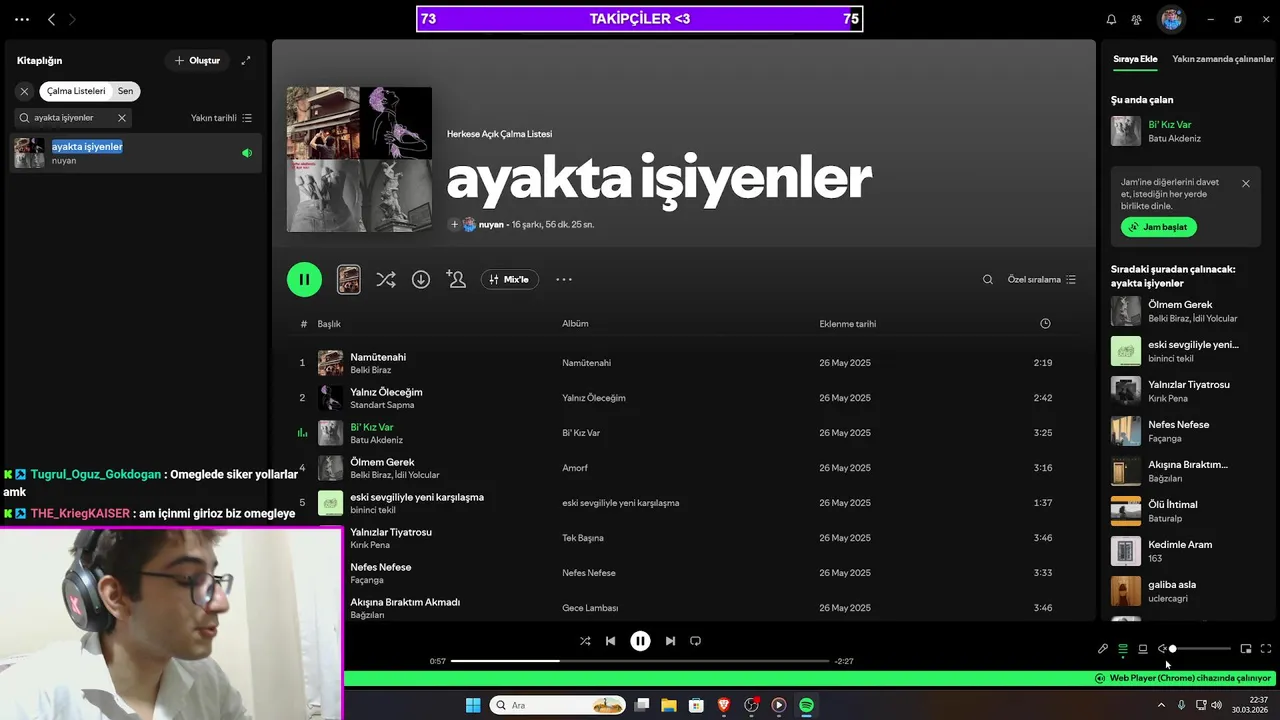The width and height of the screenshot is (1280, 720).
Task: Click the Oluştur create button
Action: point(198,60)
